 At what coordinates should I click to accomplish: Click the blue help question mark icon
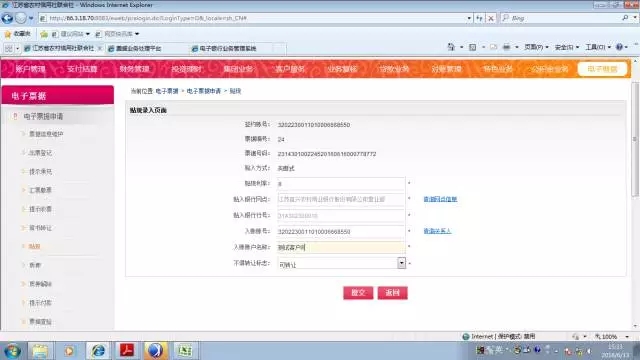(619, 47)
